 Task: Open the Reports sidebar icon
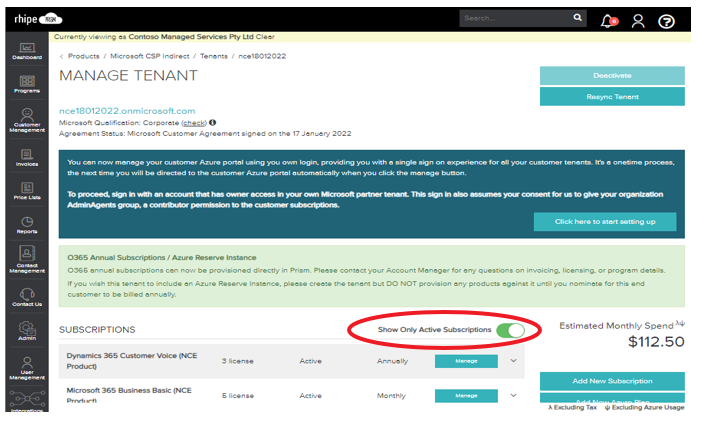tap(27, 225)
